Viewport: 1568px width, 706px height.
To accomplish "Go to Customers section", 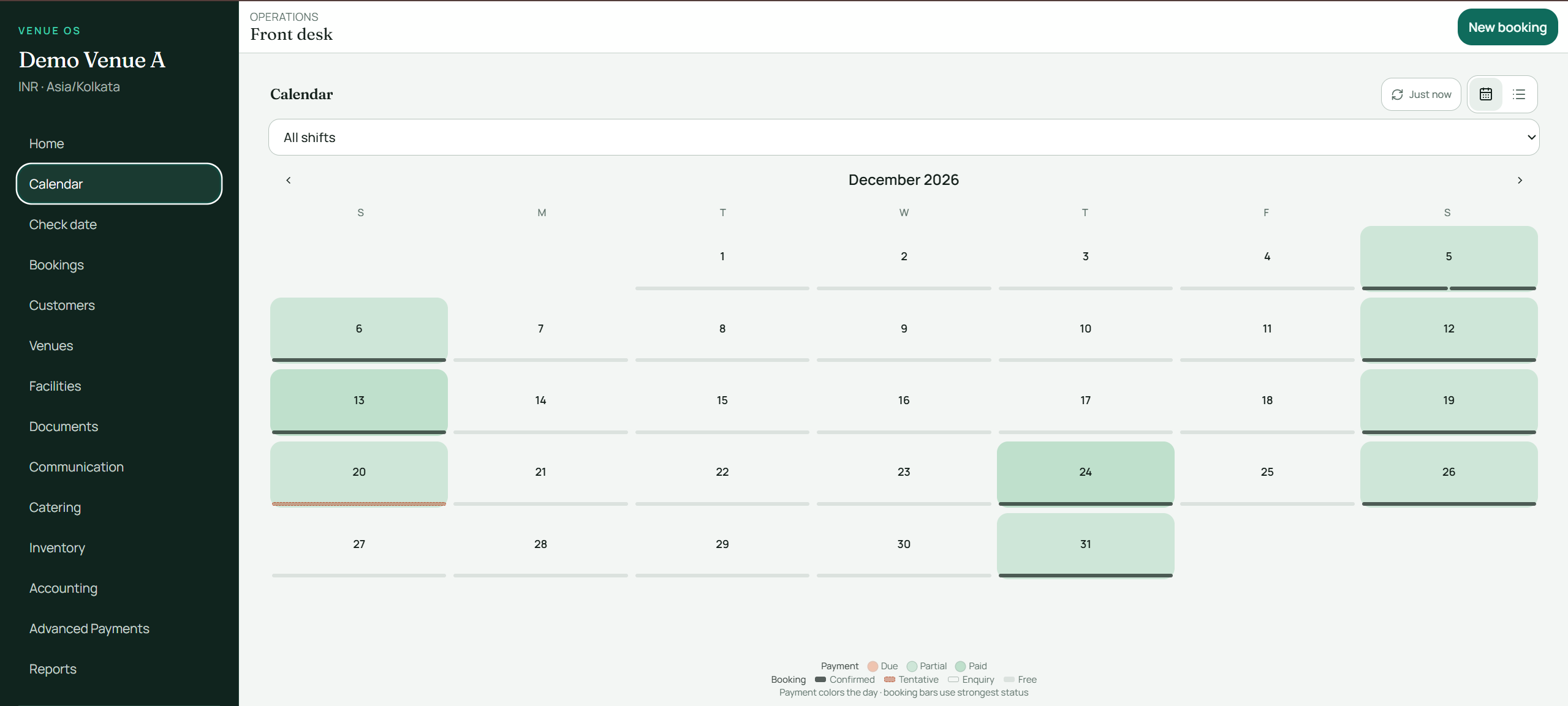I will [119, 305].
